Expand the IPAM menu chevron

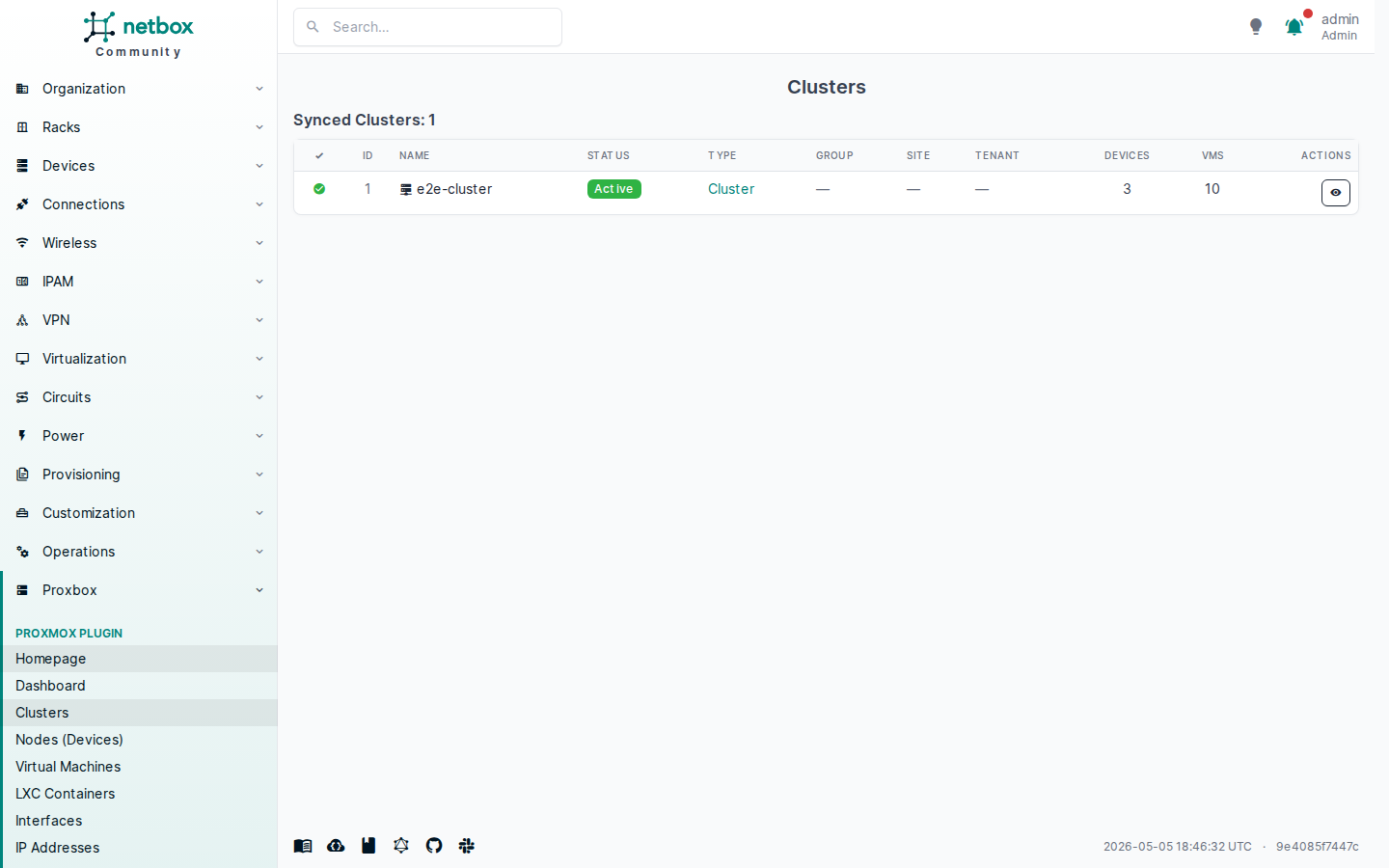pos(259,282)
